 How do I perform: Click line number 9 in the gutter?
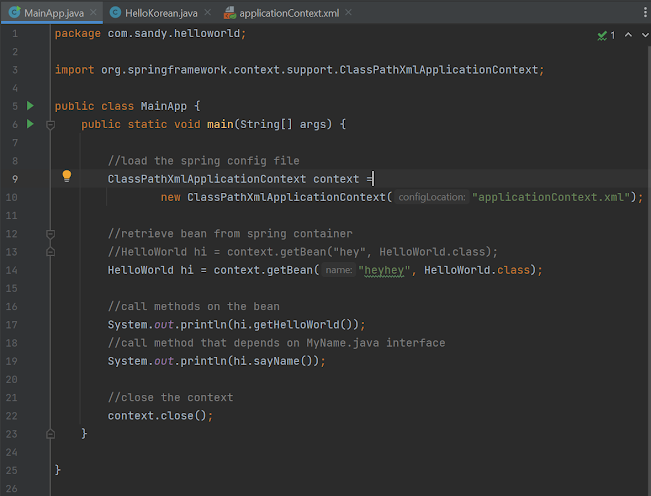(x=15, y=179)
